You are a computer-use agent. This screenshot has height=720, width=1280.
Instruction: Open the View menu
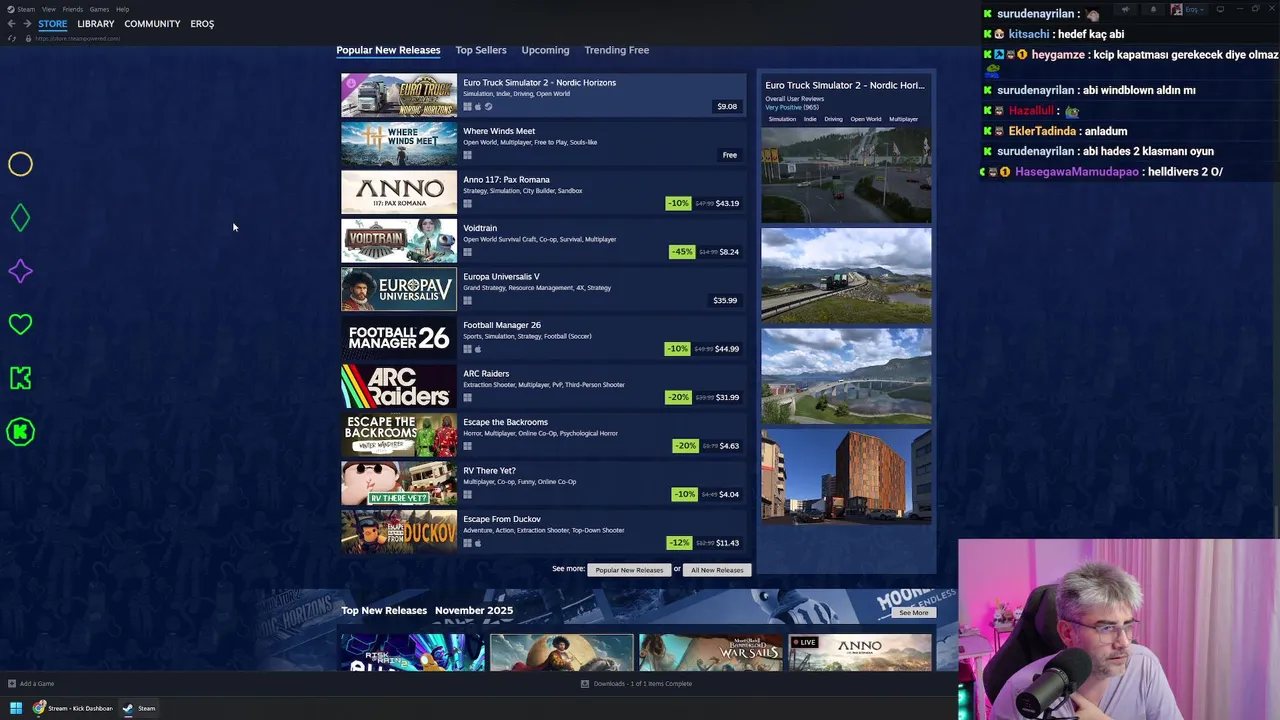[48, 9]
